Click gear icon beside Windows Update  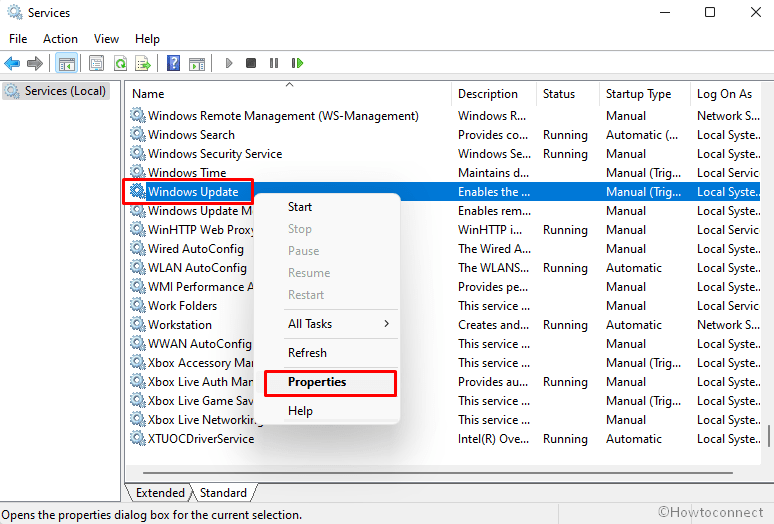click(138, 191)
